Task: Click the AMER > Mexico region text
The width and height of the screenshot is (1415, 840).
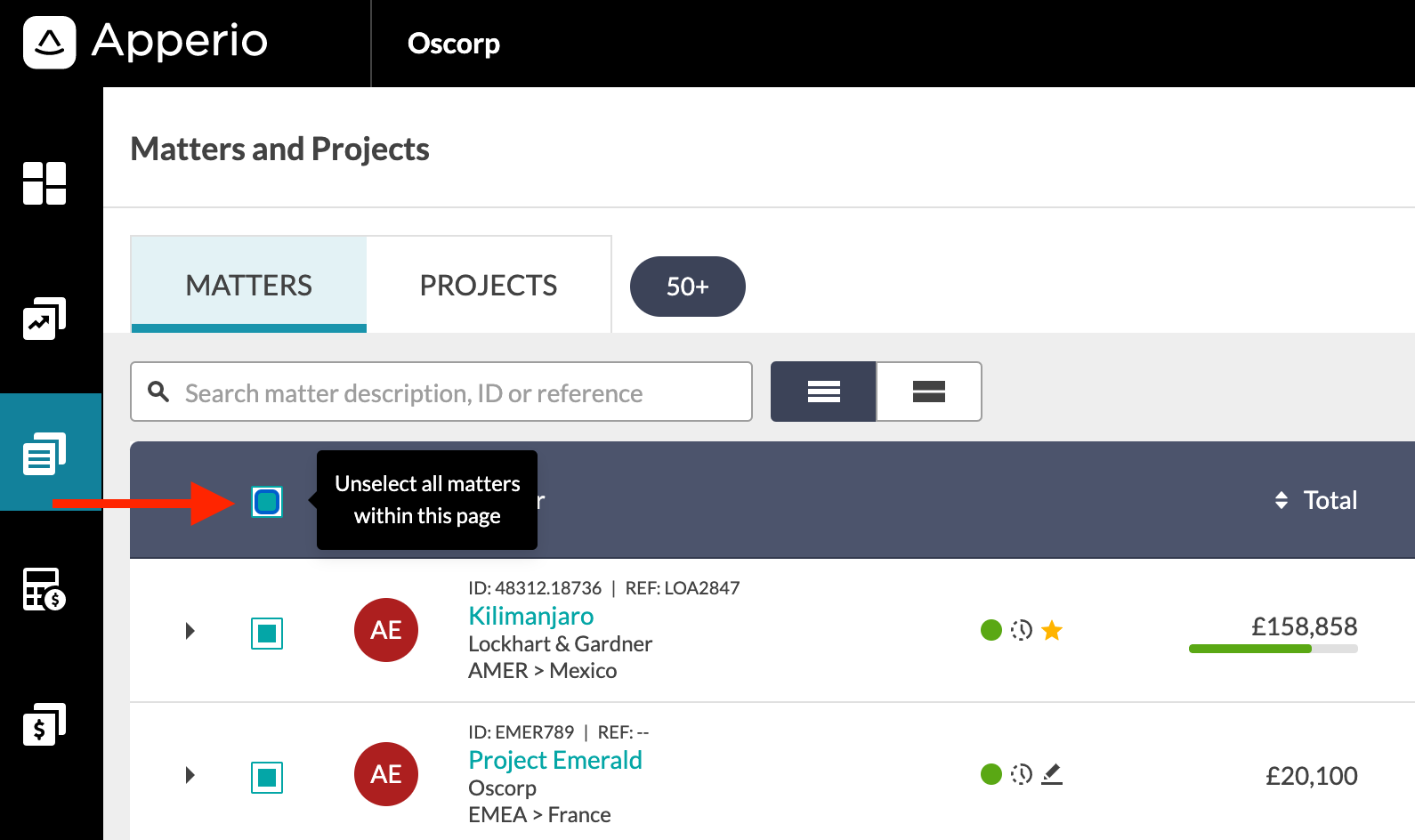Action: (543, 670)
